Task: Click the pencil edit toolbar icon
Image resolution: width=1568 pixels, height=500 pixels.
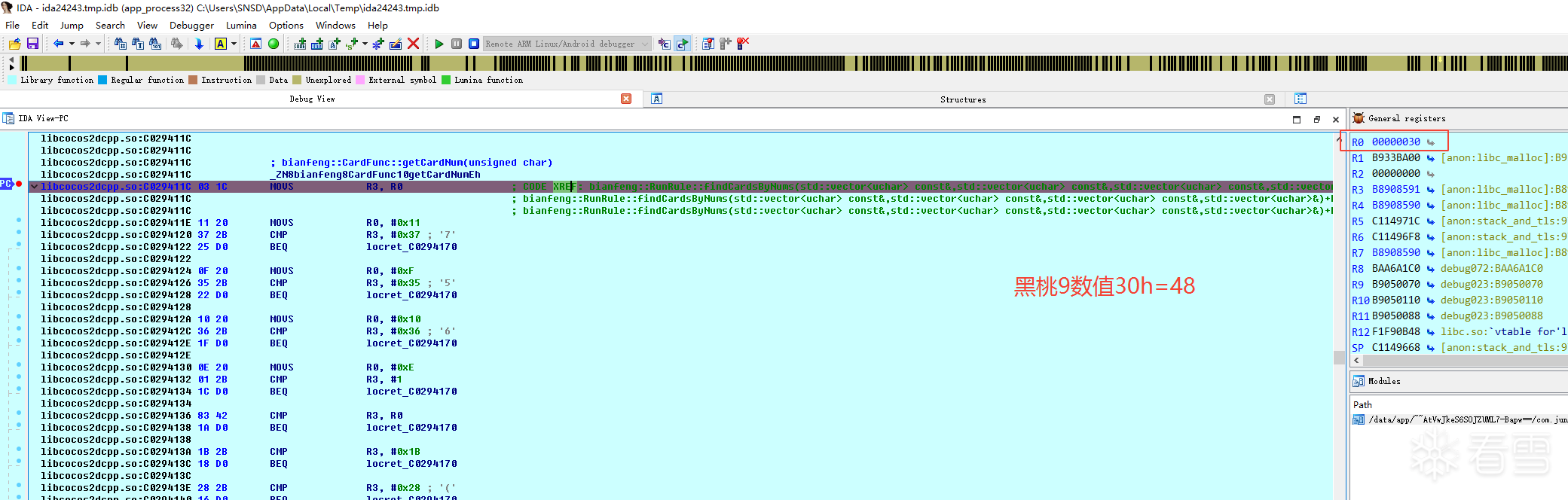Action: coord(396,44)
